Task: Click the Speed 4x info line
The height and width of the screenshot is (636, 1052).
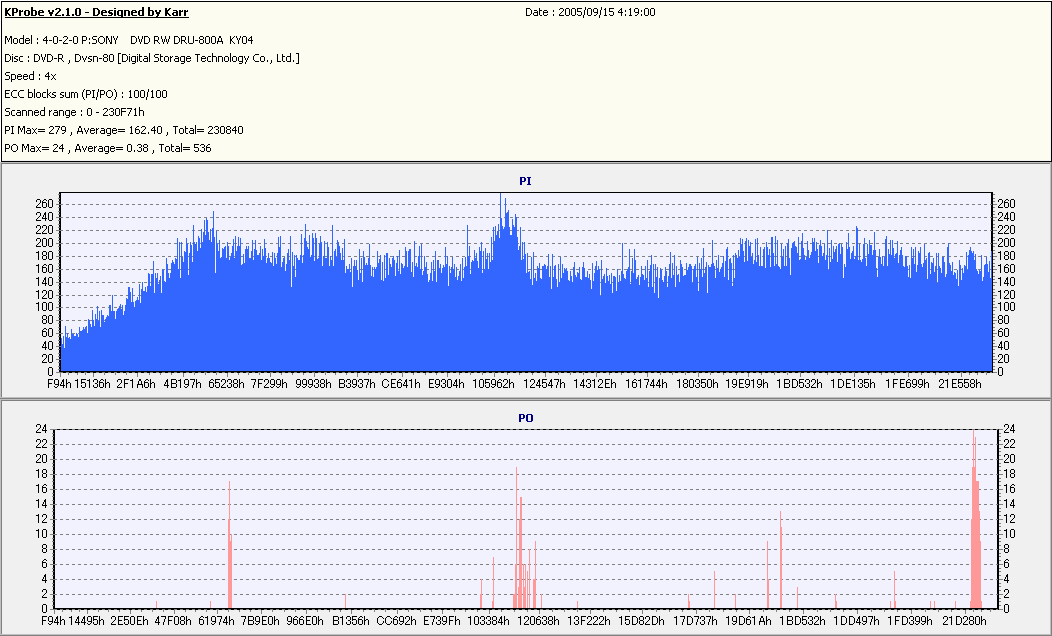Action: click(x=30, y=76)
